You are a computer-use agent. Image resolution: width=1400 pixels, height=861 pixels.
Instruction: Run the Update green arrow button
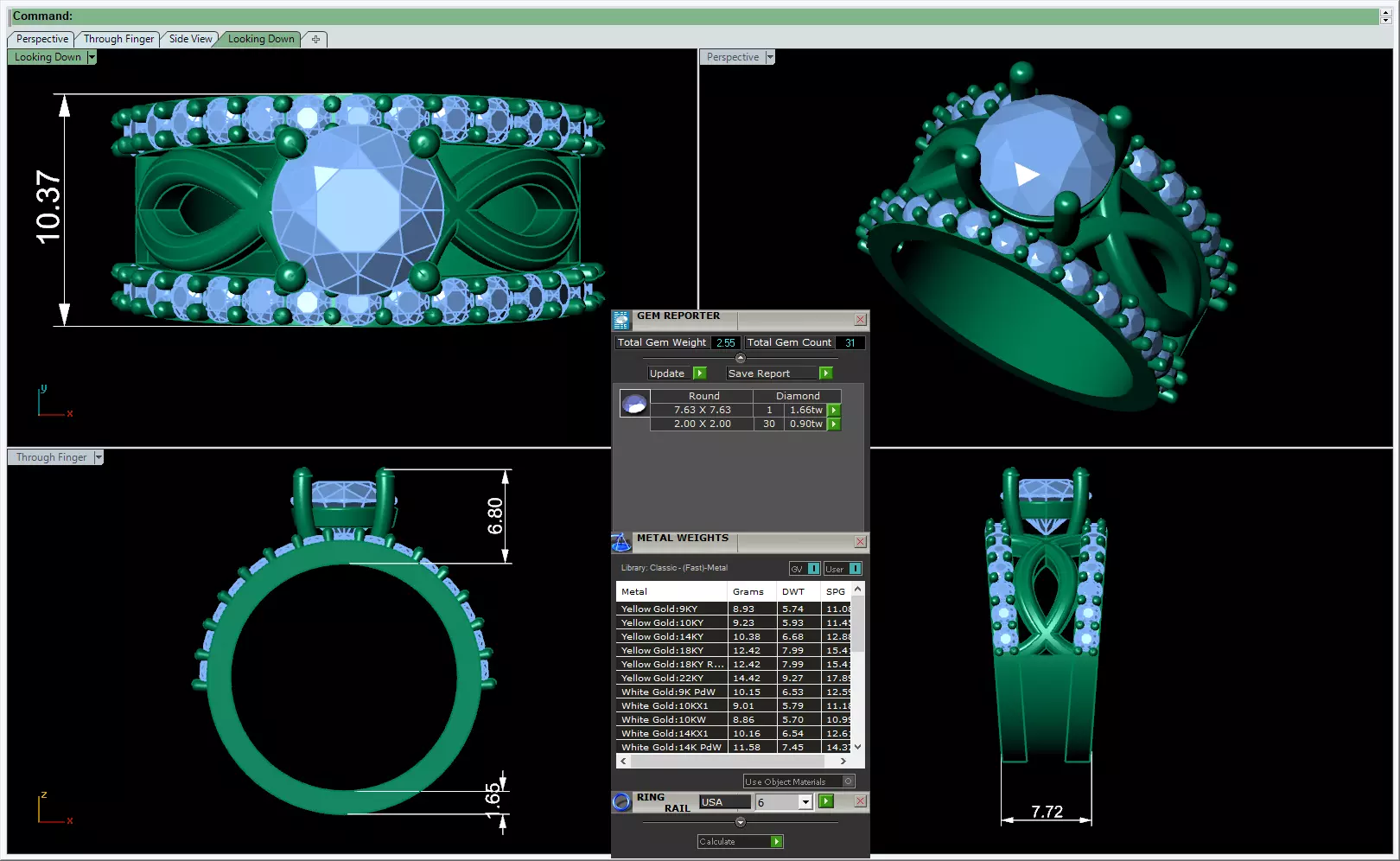700,373
